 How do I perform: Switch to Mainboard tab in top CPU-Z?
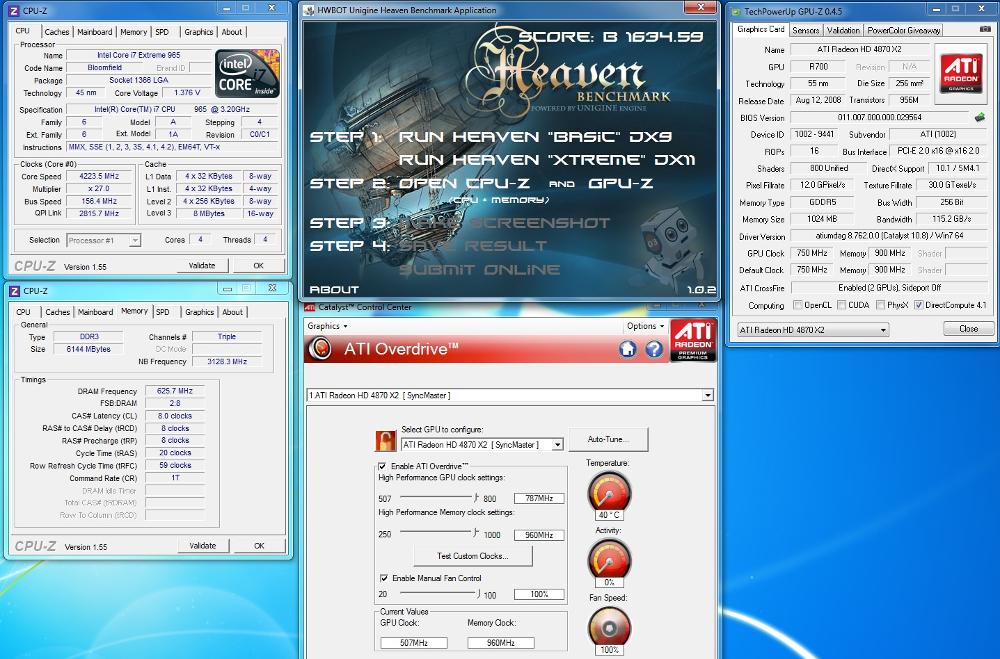click(x=95, y=32)
